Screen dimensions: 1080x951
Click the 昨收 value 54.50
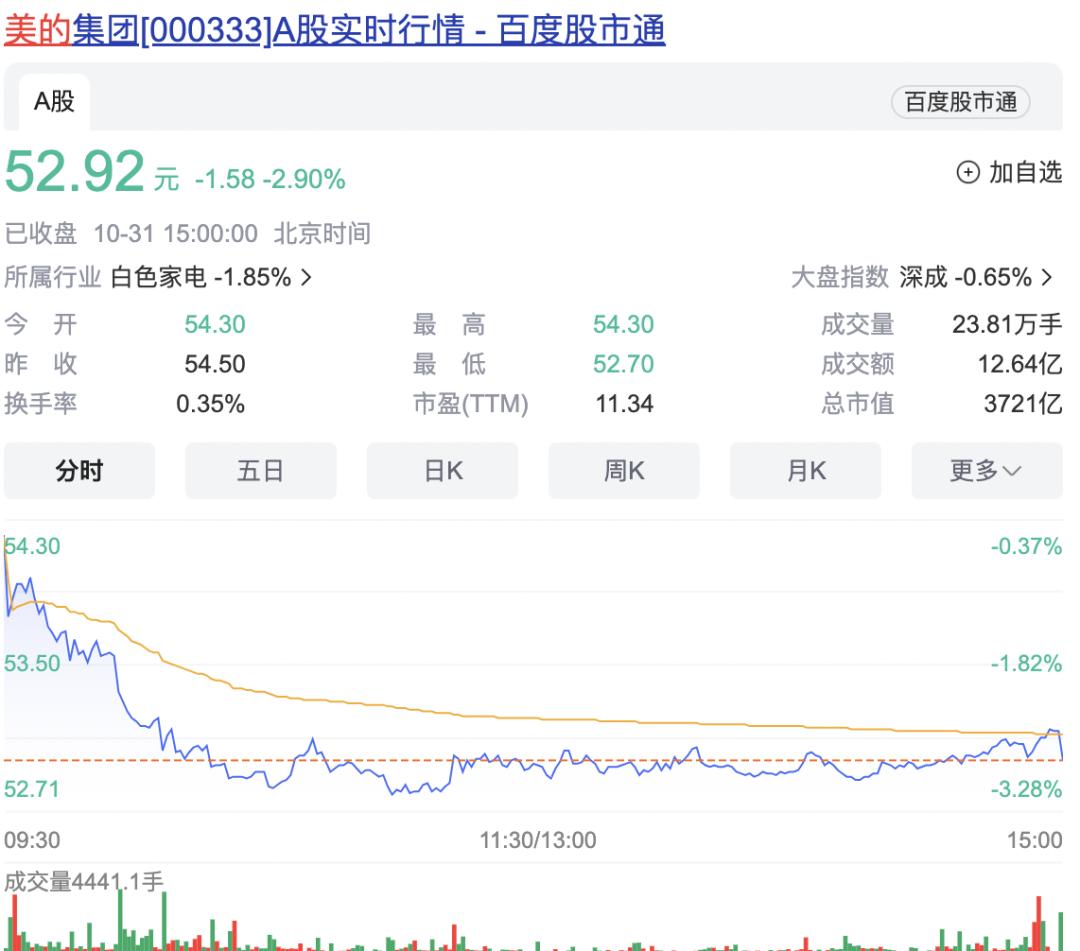[x=215, y=364]
